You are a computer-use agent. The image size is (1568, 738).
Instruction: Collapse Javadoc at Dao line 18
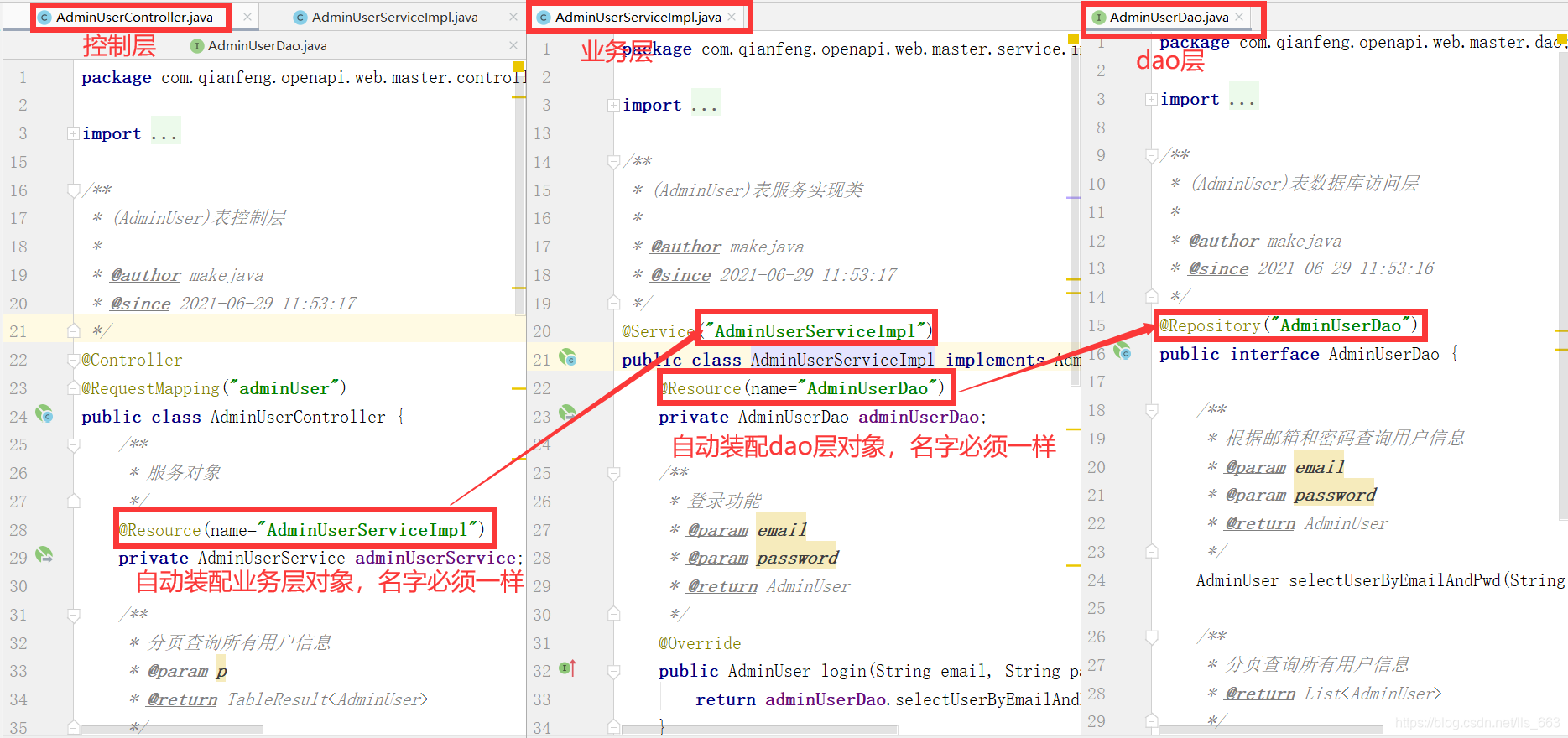[x=1152, y=410]
